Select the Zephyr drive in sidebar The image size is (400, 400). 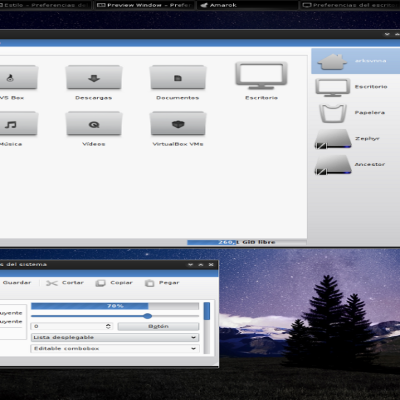coord(355,139)
